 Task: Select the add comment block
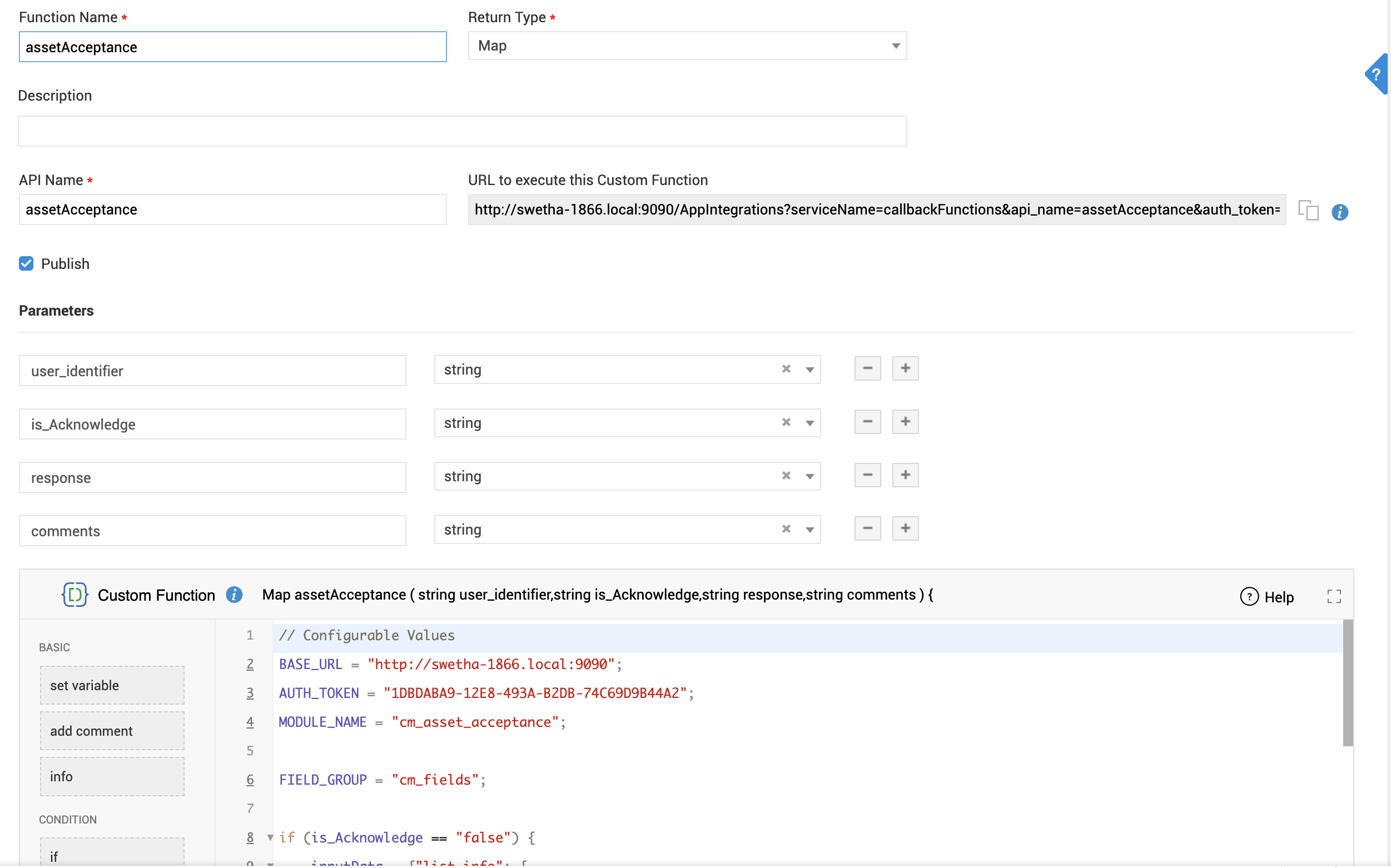(112, 731)
